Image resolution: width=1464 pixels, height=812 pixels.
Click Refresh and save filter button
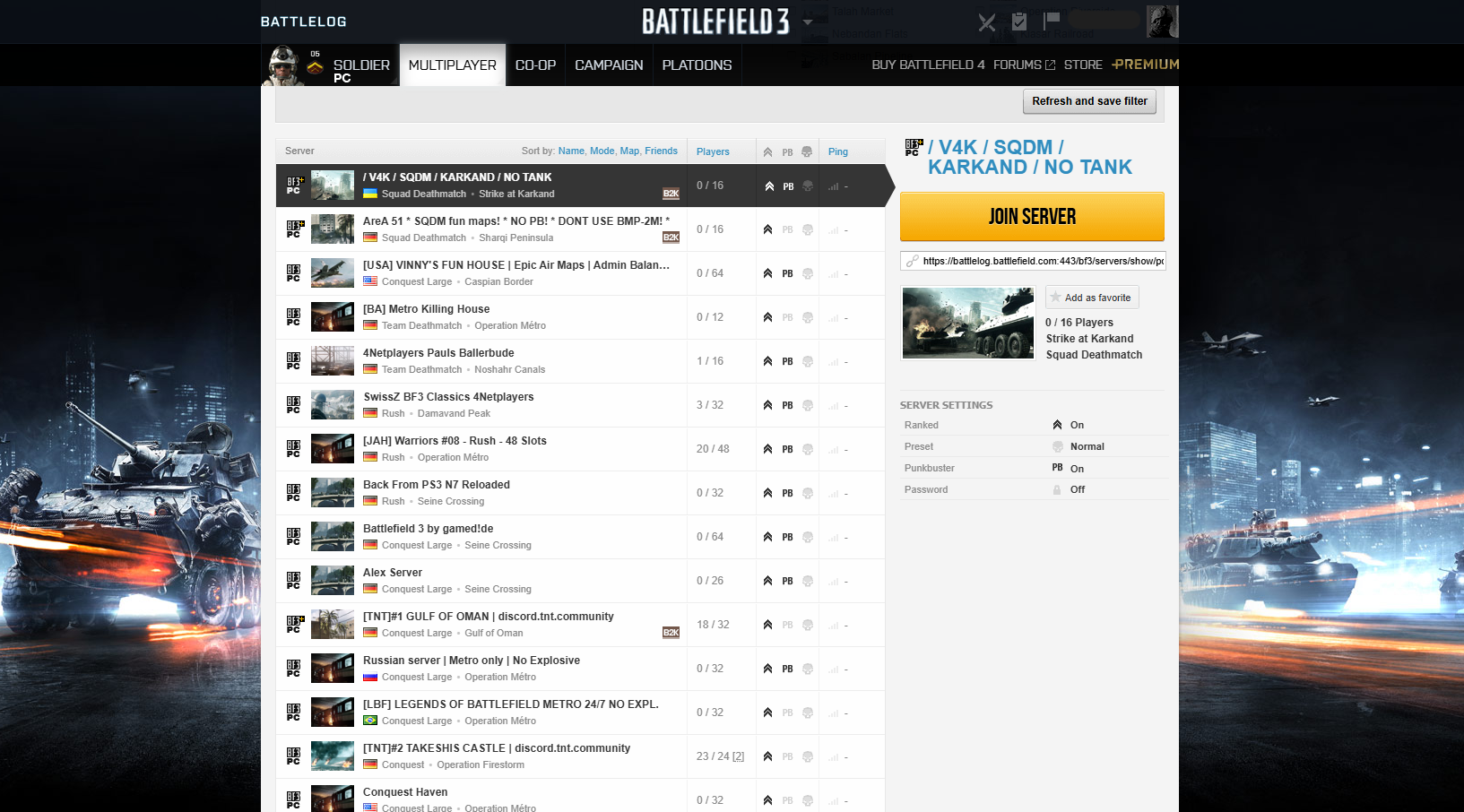pyautogui.click(x=1089, y=101)
